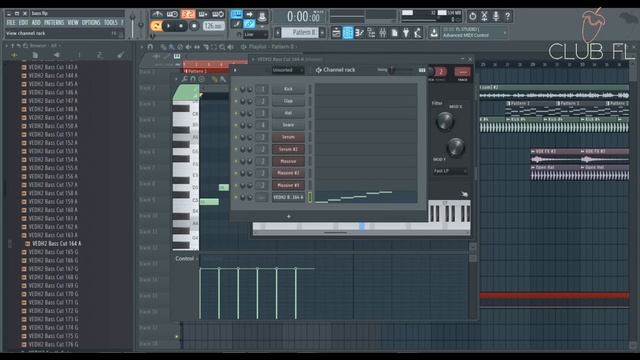Screen dimensions: 640x360
Task: Select the Kick channel button
Action: 288,89
